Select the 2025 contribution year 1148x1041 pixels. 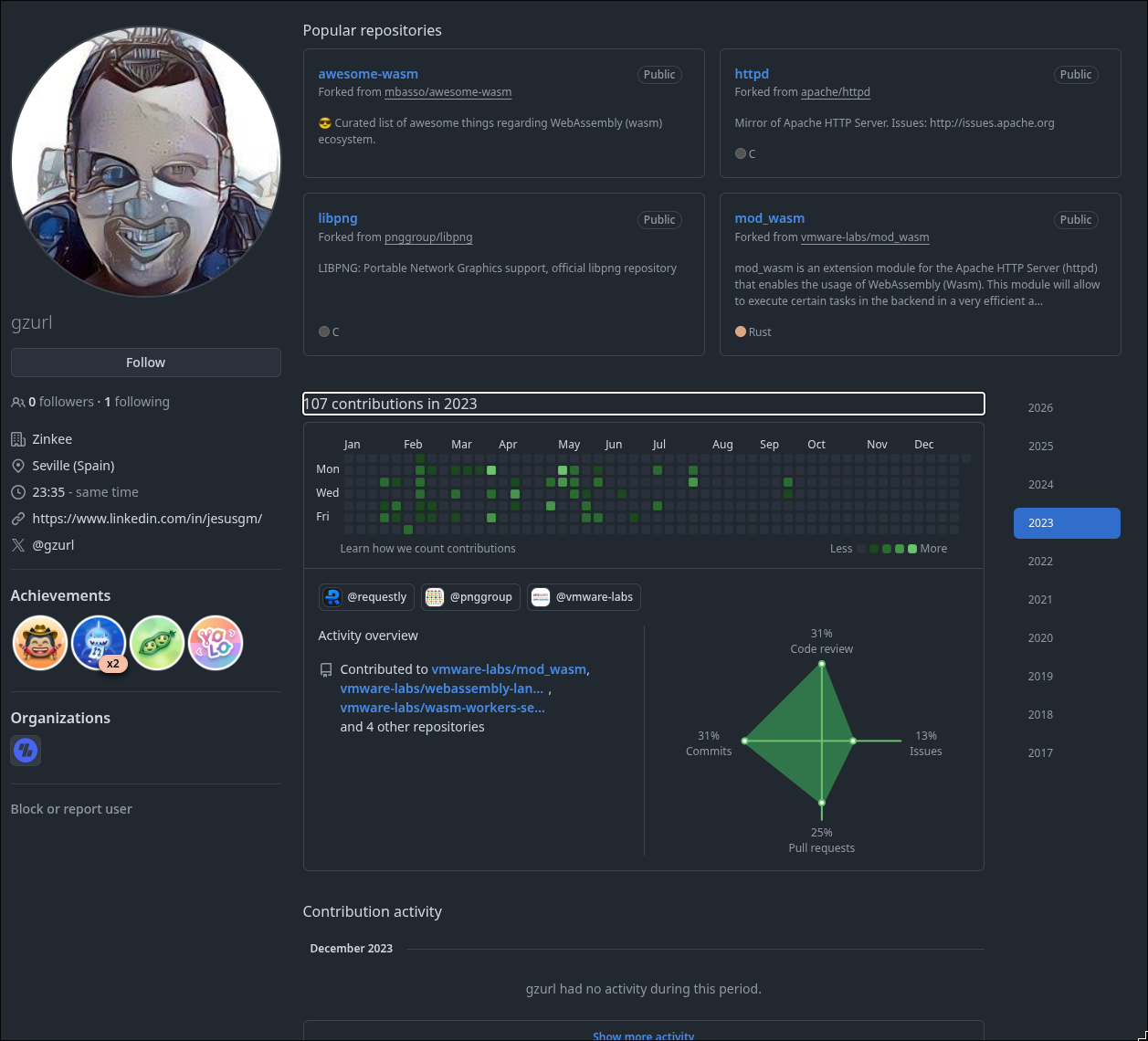point(1067,447)
